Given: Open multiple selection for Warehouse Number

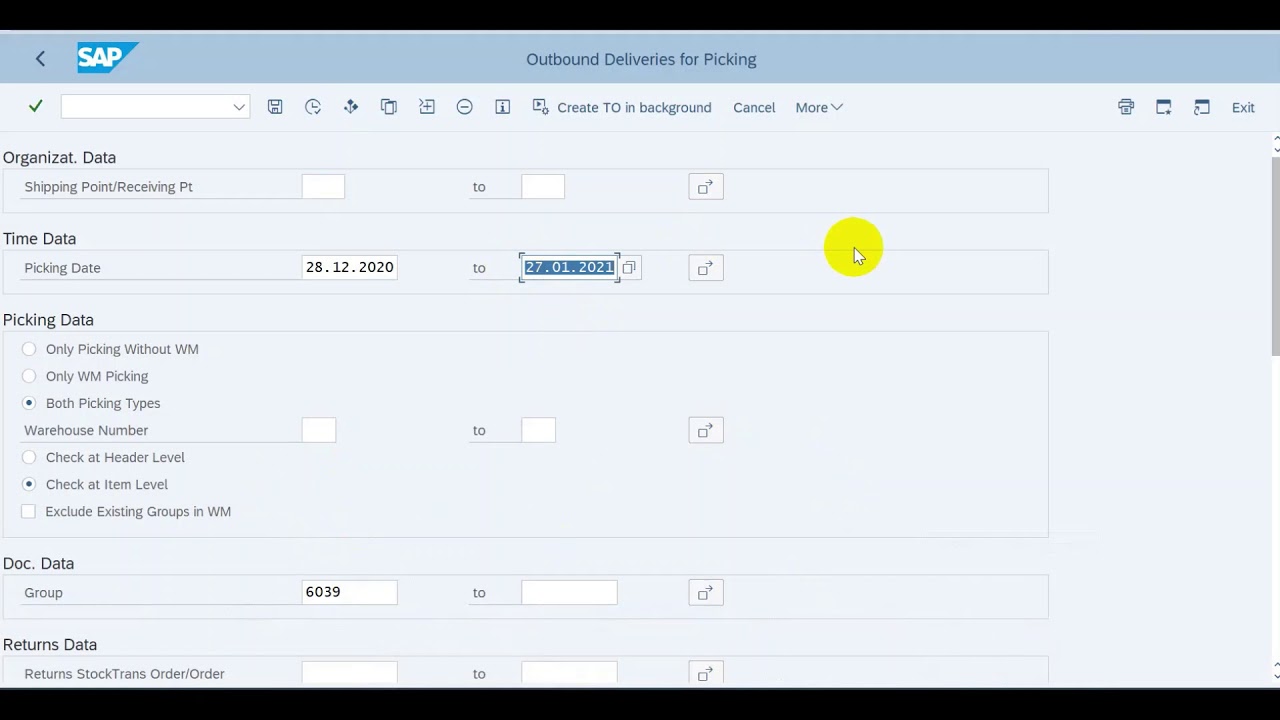Looking at the screenshot, I should coord(706,430).
